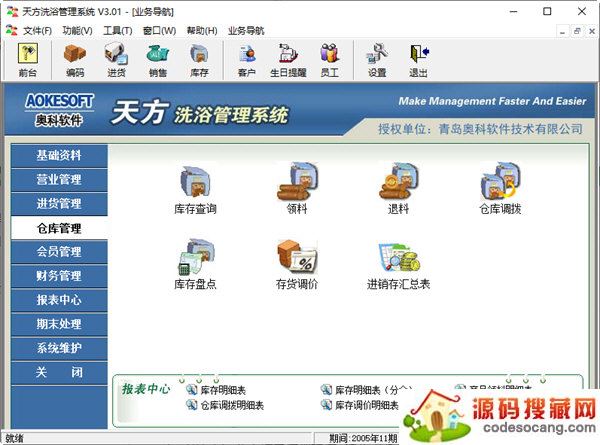Select 进货管理 in the sidebar
Viewport: 600px width, 445px height.
point(59,204)
